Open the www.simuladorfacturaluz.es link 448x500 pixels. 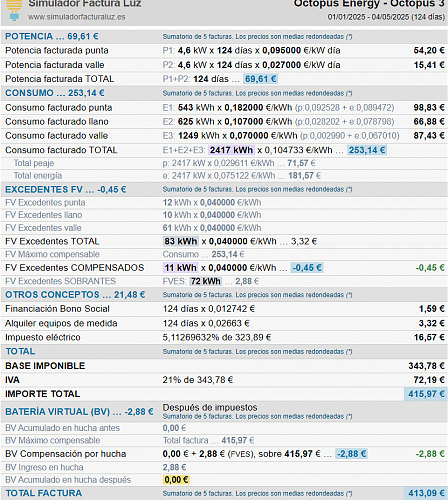(77, 17)
